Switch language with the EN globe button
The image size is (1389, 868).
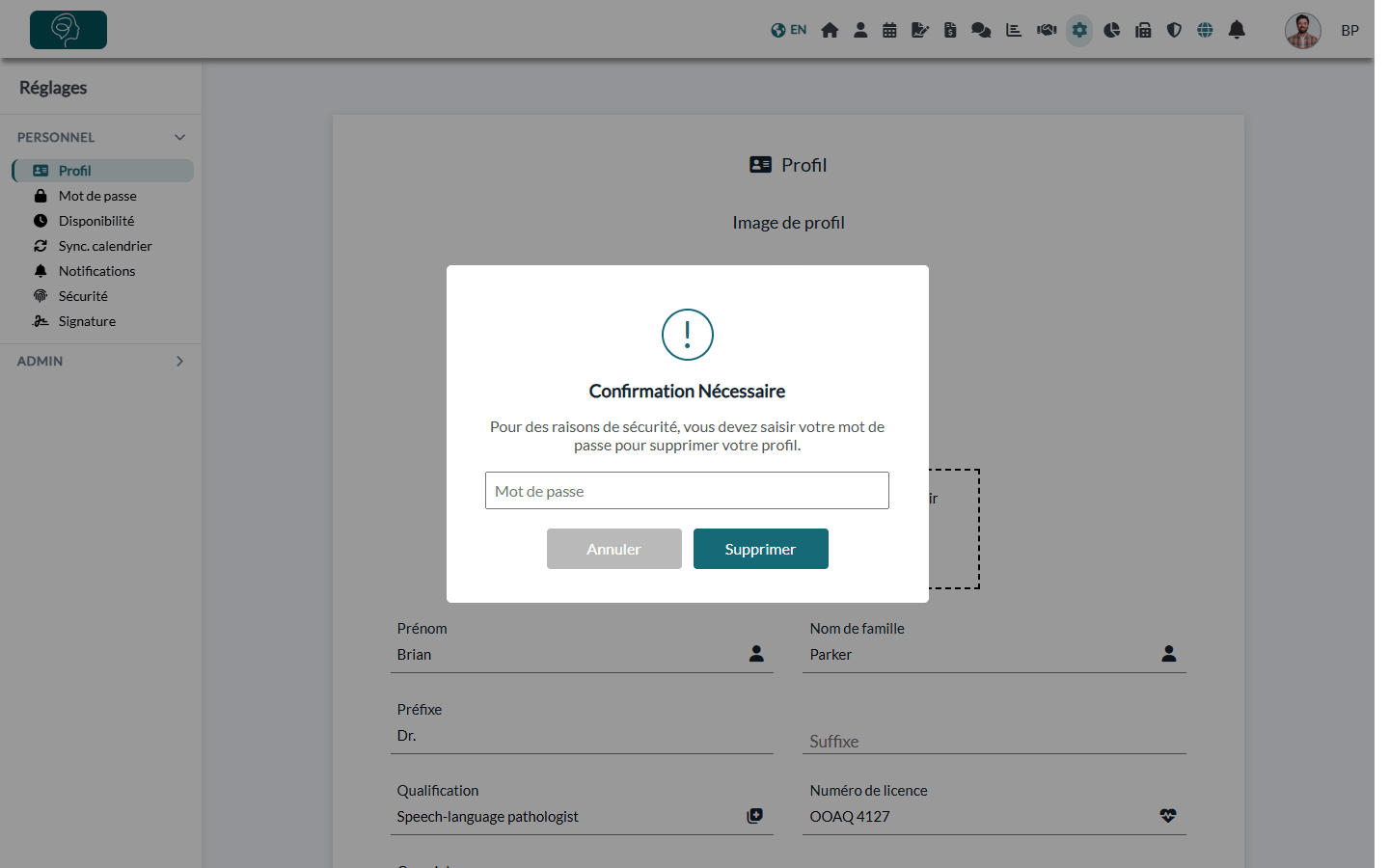click(x=788, y=30)
